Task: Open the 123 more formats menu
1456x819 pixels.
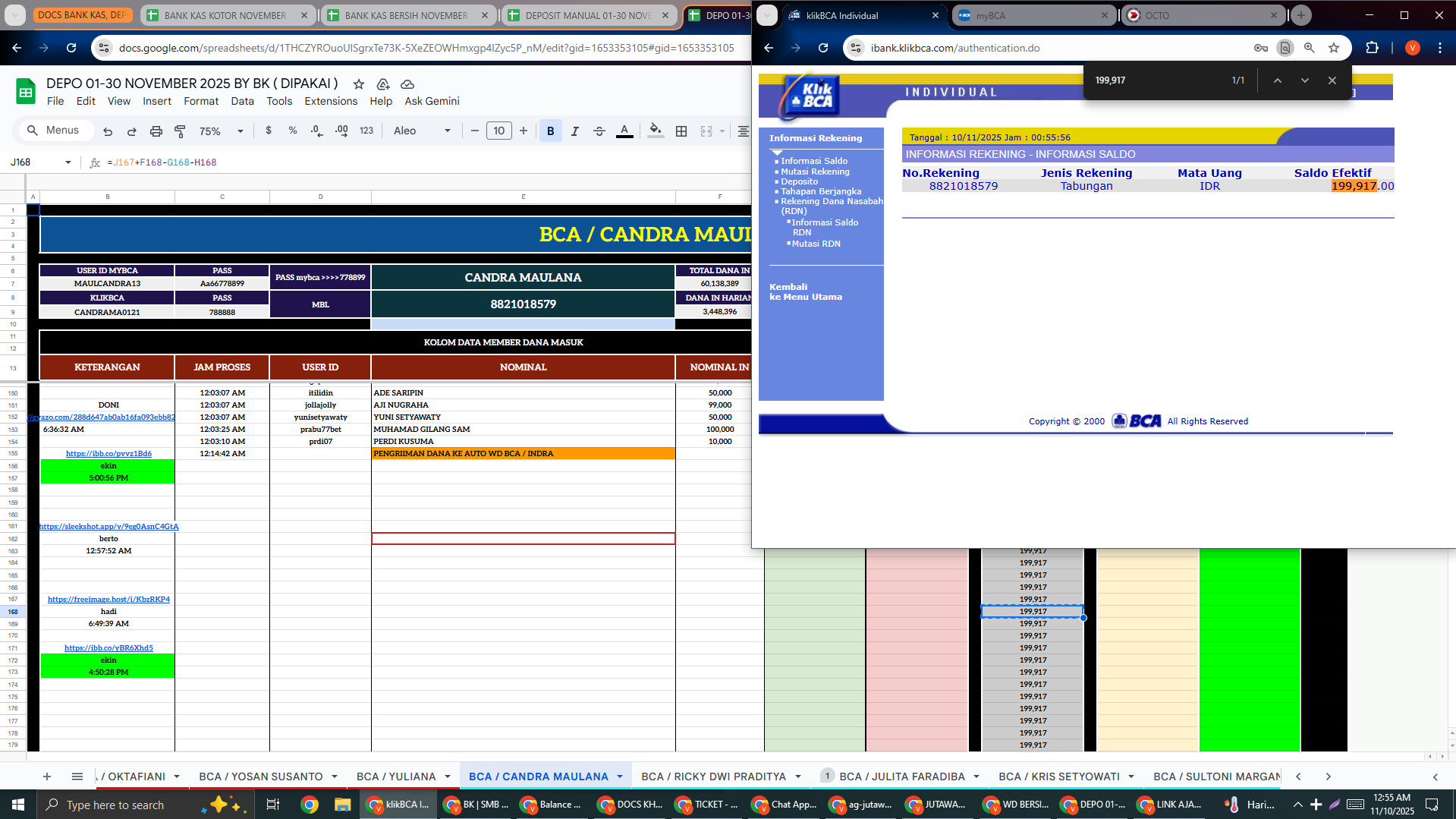Action: click(x=366, y=131)
